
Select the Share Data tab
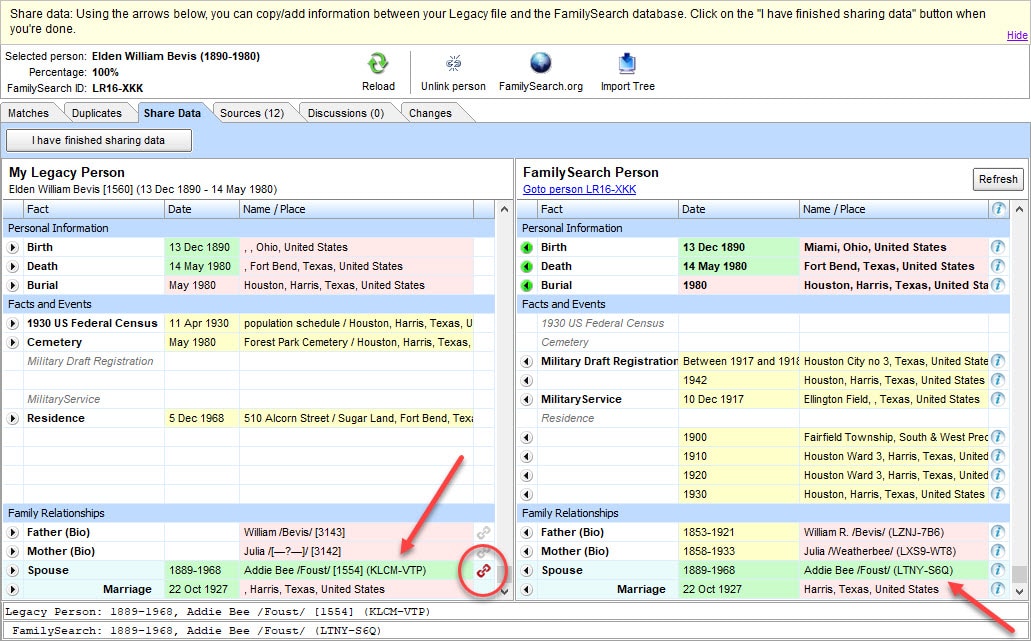(172, 113)
